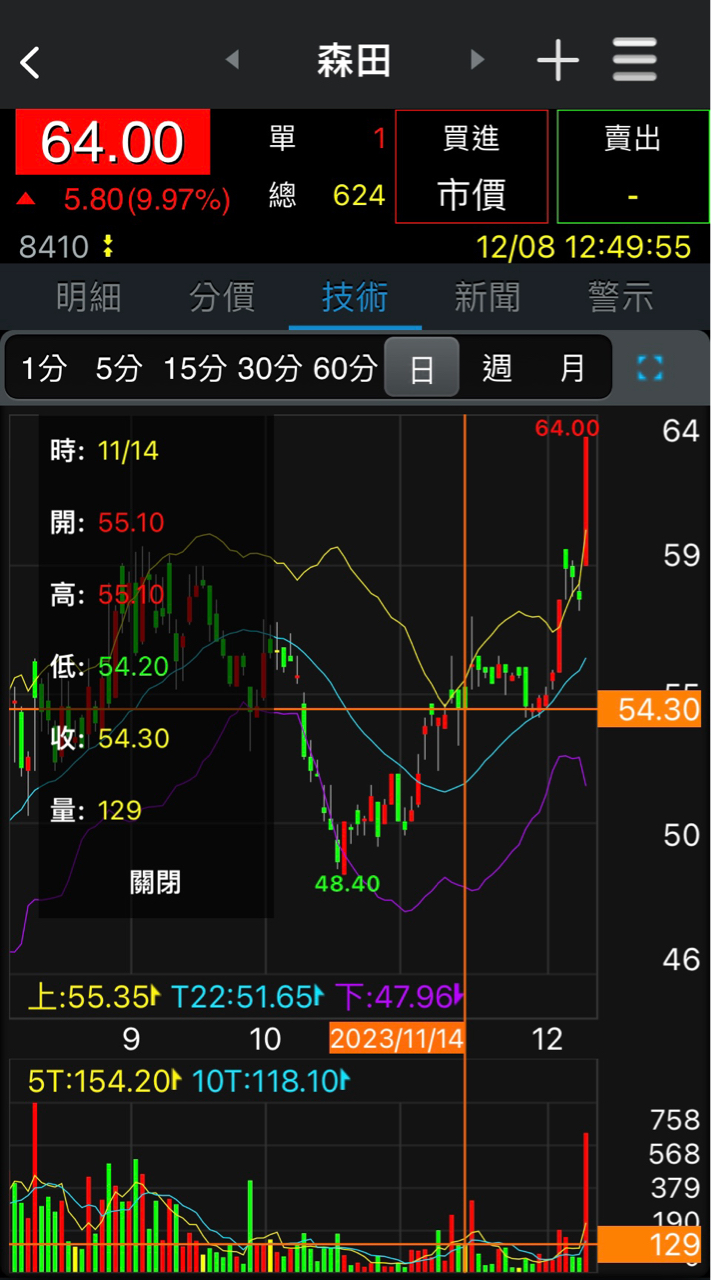This screenshot has height=1280, width=711.
Task: Go to next stock with right triangle
Action: coord(477,60)
